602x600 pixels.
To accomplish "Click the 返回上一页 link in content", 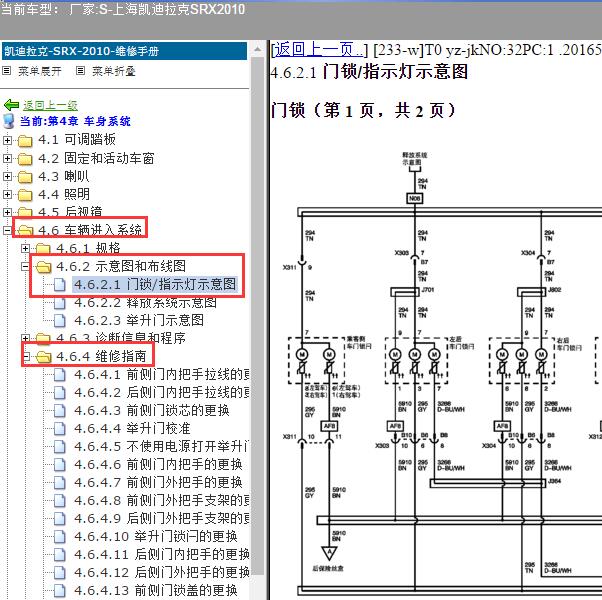I will 318,50.
